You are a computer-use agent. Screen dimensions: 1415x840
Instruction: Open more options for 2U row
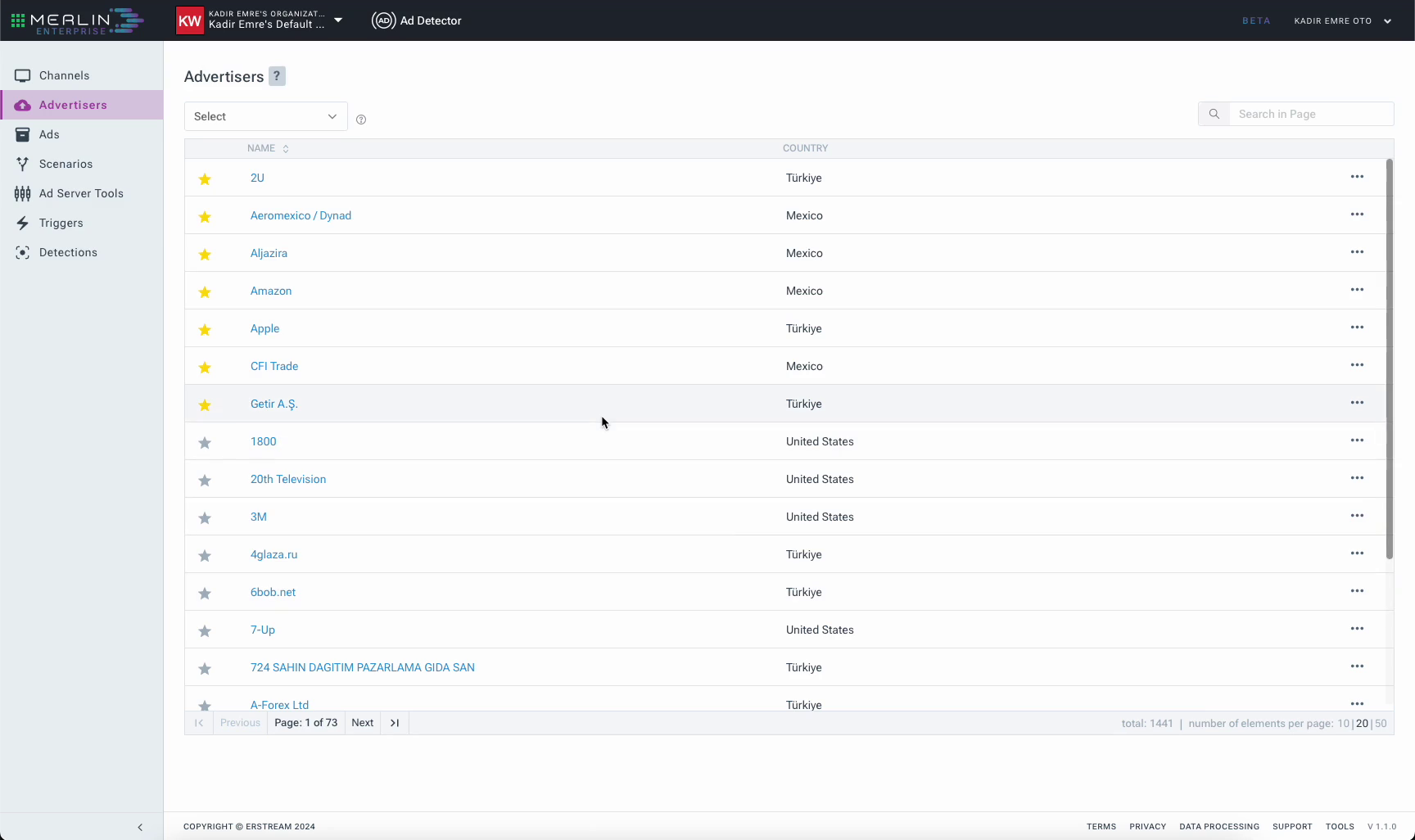(x=1357, y=177)
